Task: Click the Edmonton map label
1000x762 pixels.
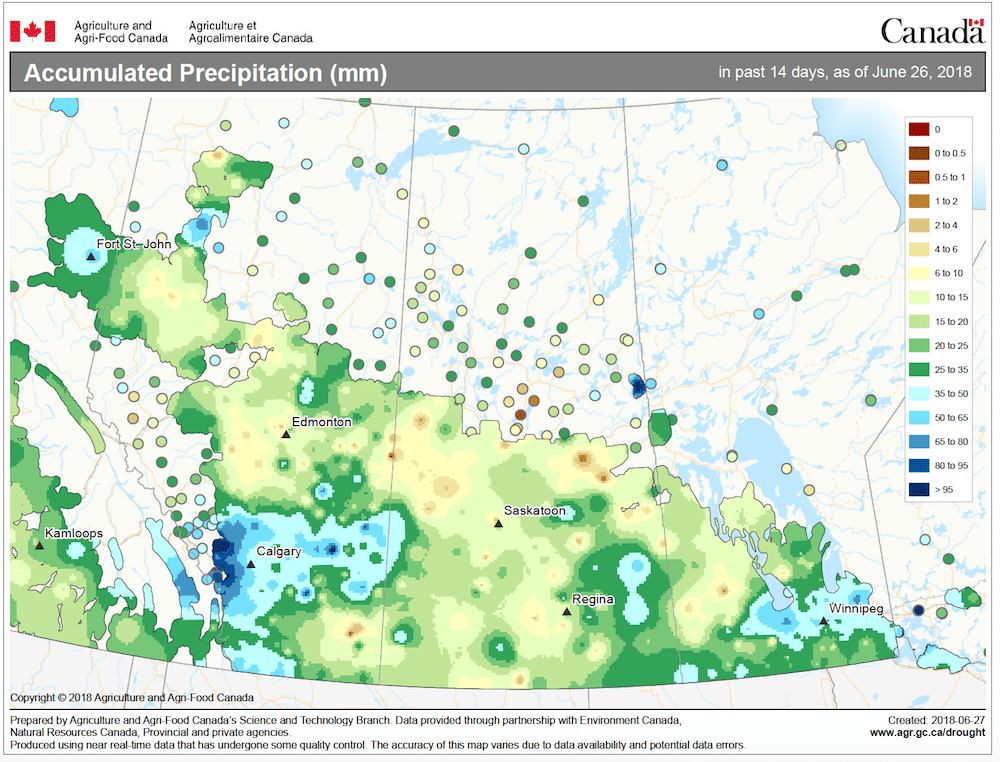Action: tap(321, 422)
